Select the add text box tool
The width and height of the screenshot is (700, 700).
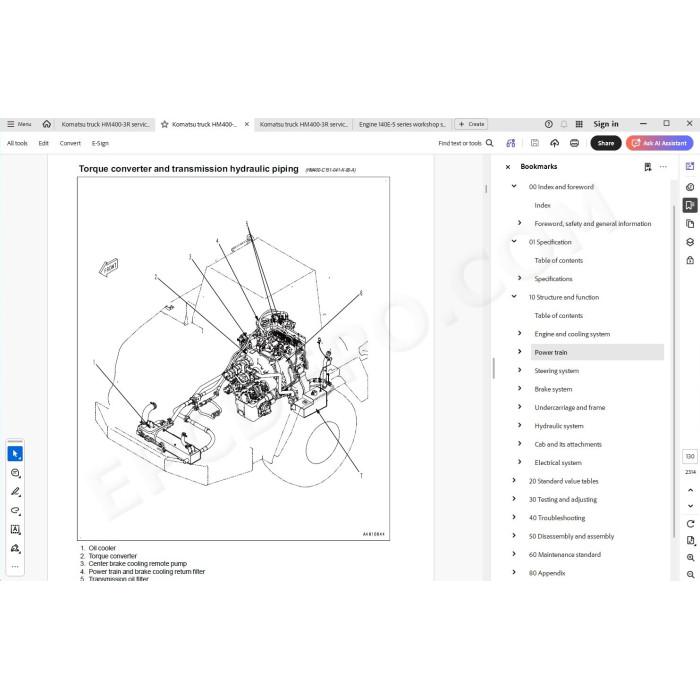coord(15,529)
